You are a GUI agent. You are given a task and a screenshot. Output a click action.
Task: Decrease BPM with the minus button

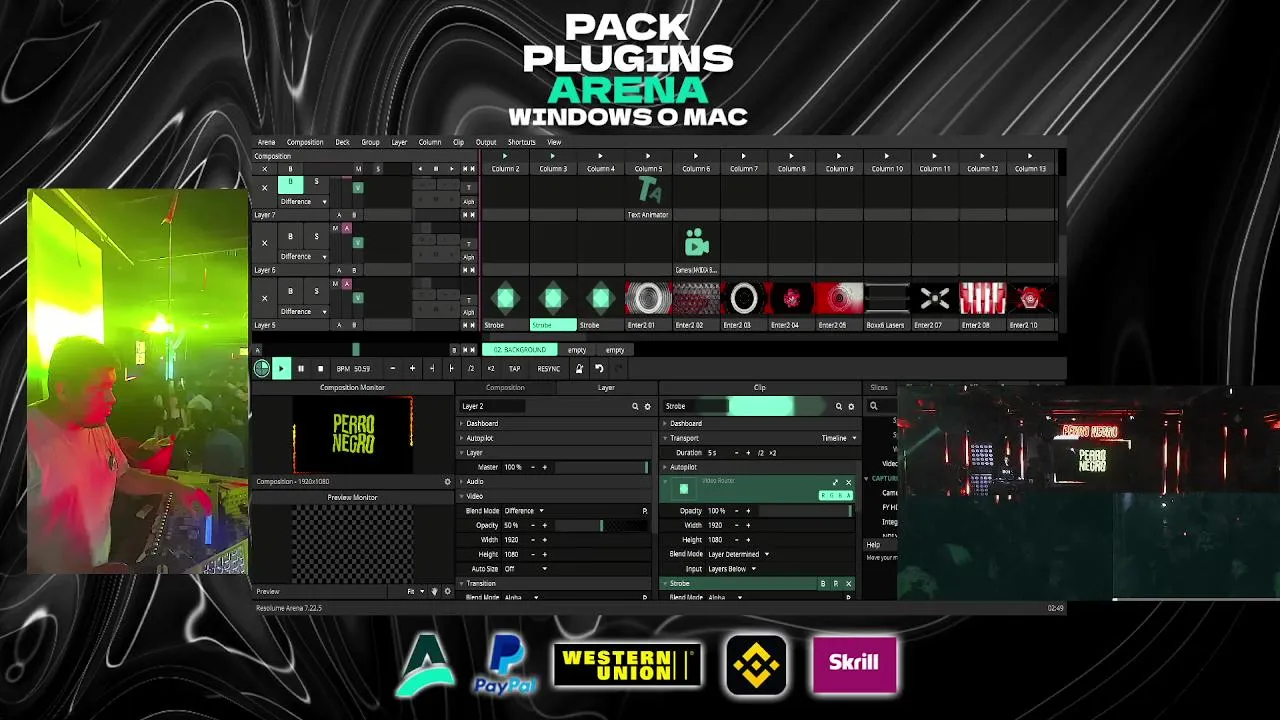pyautogui.click(x=392, y=369)
